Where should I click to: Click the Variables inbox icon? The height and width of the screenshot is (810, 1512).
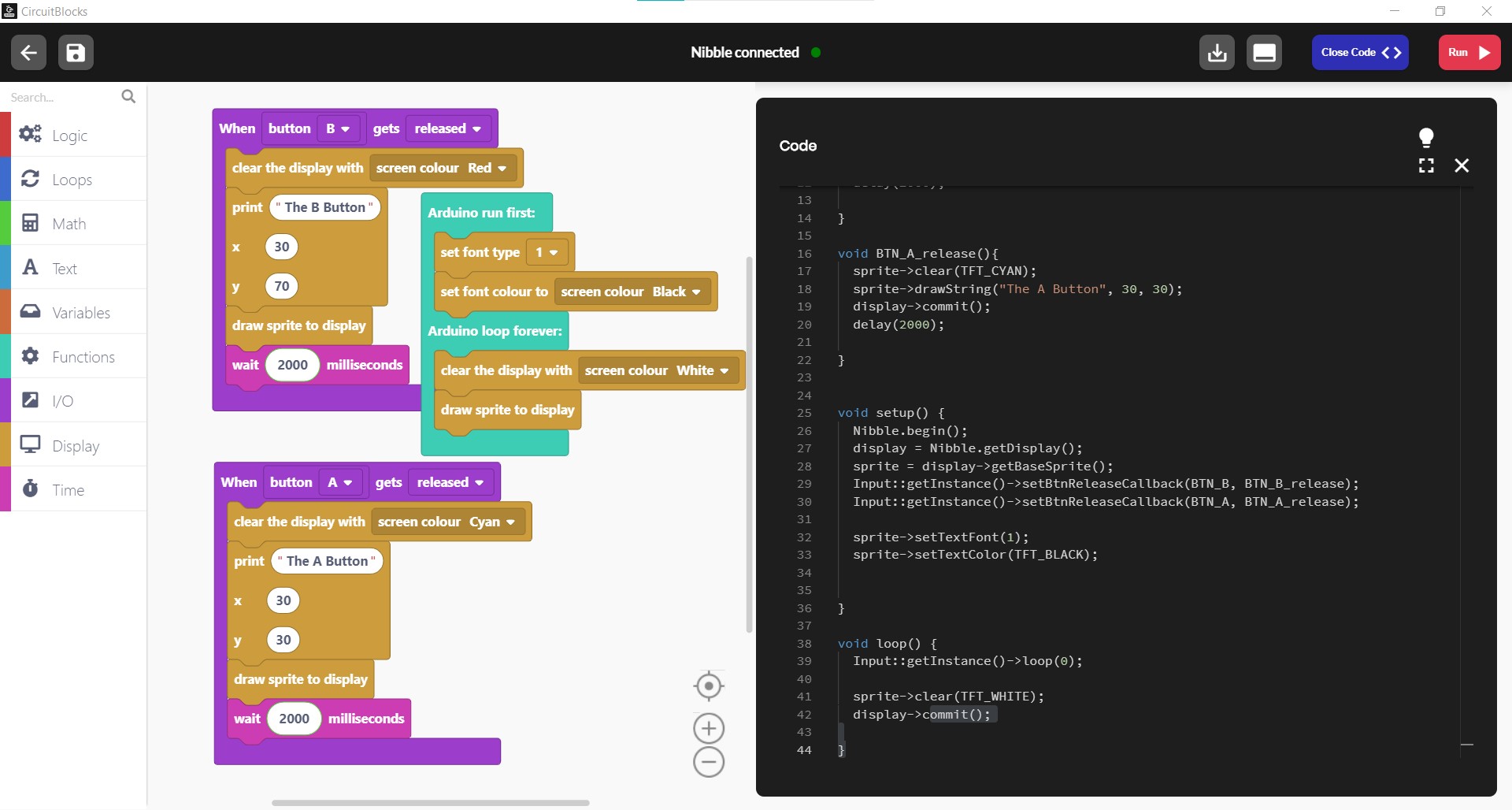click(30, 311)
